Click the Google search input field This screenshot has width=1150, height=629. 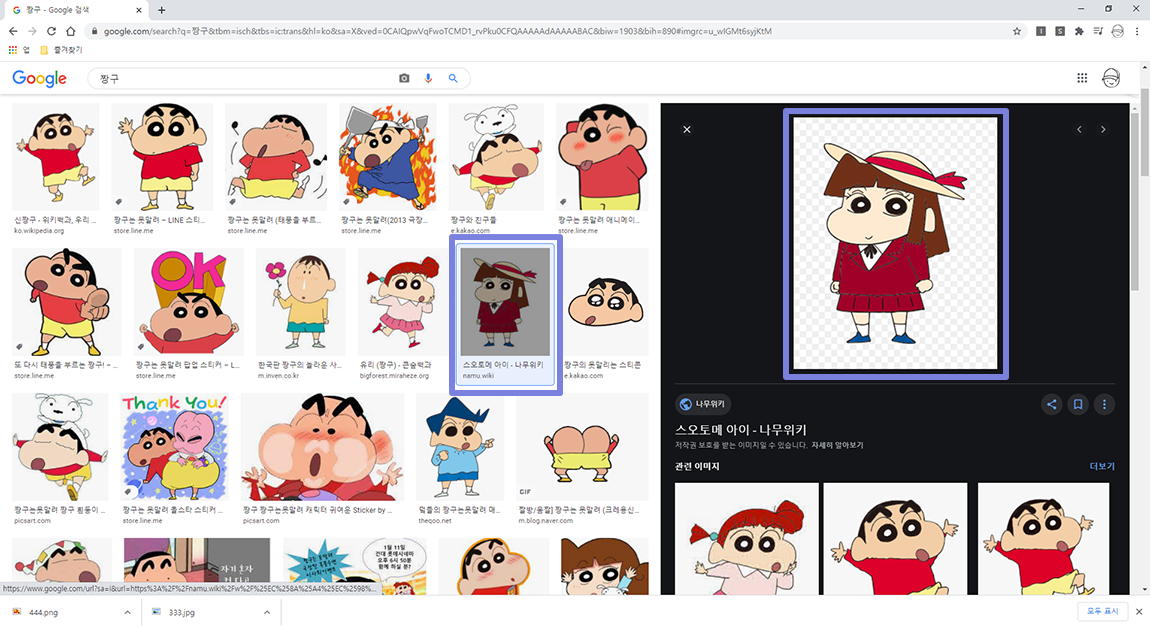pyautogui.click(x=246, y=78)
